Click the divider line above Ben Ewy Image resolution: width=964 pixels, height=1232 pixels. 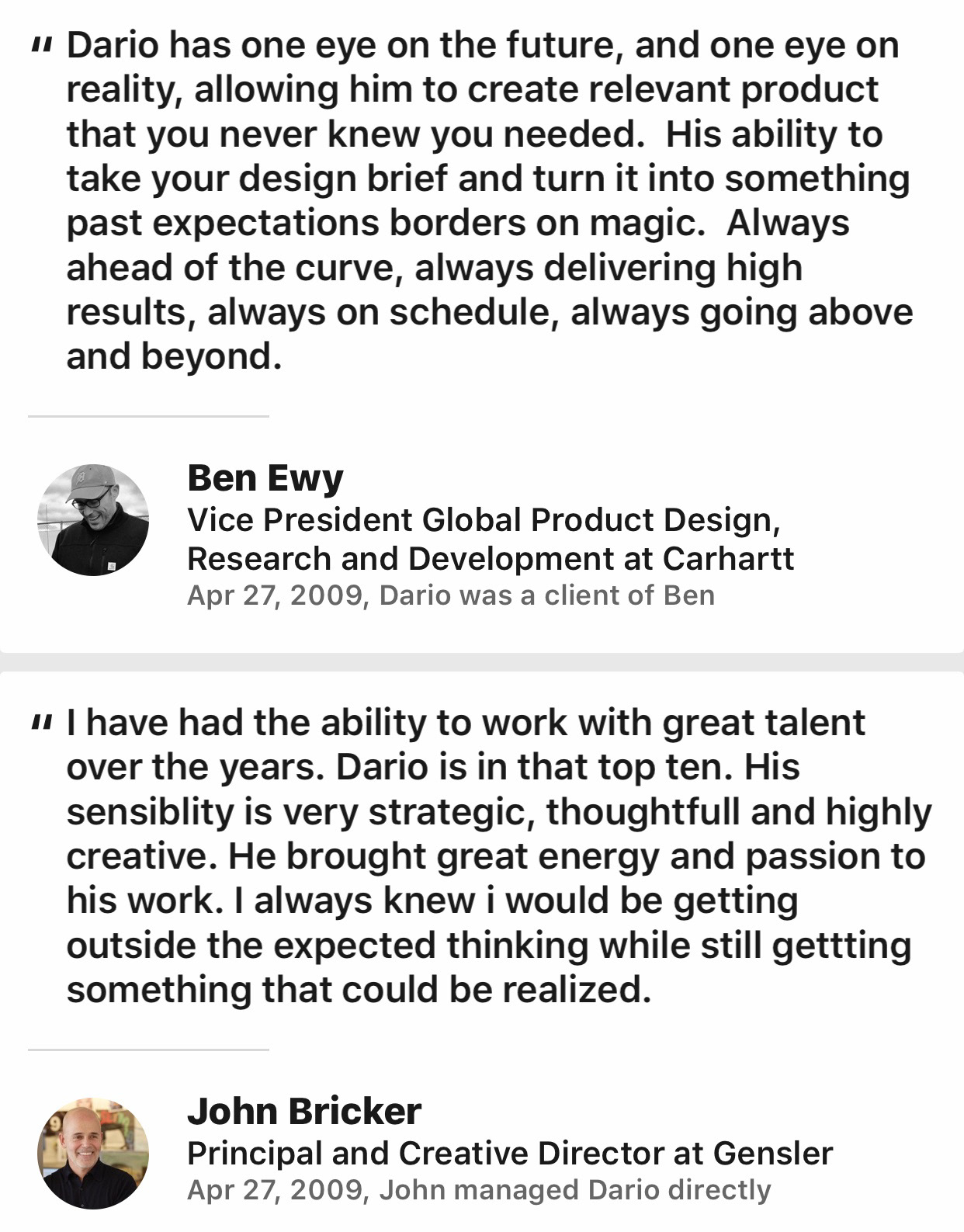(x=148, y=417)
